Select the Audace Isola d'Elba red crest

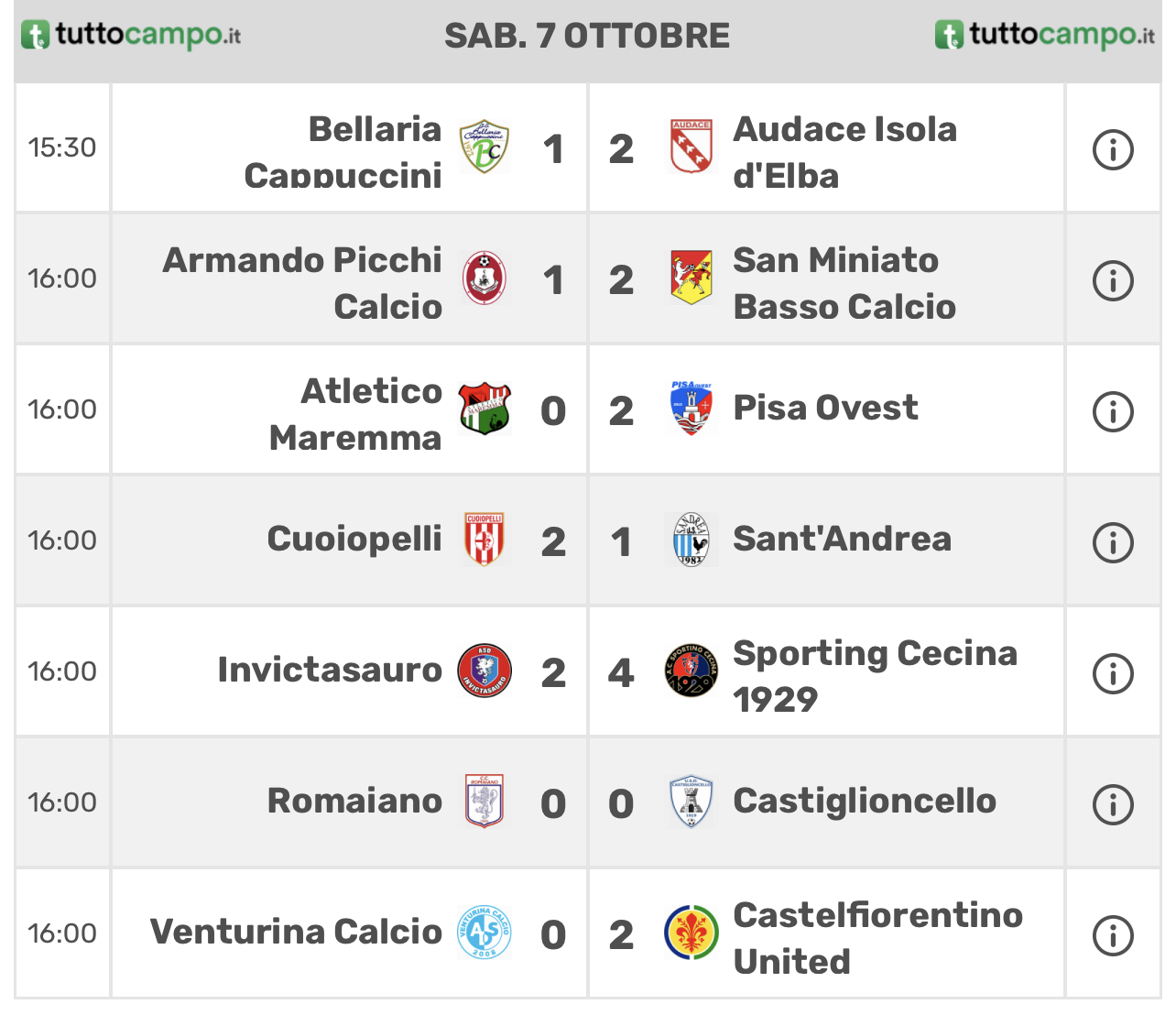click(691, 147)
